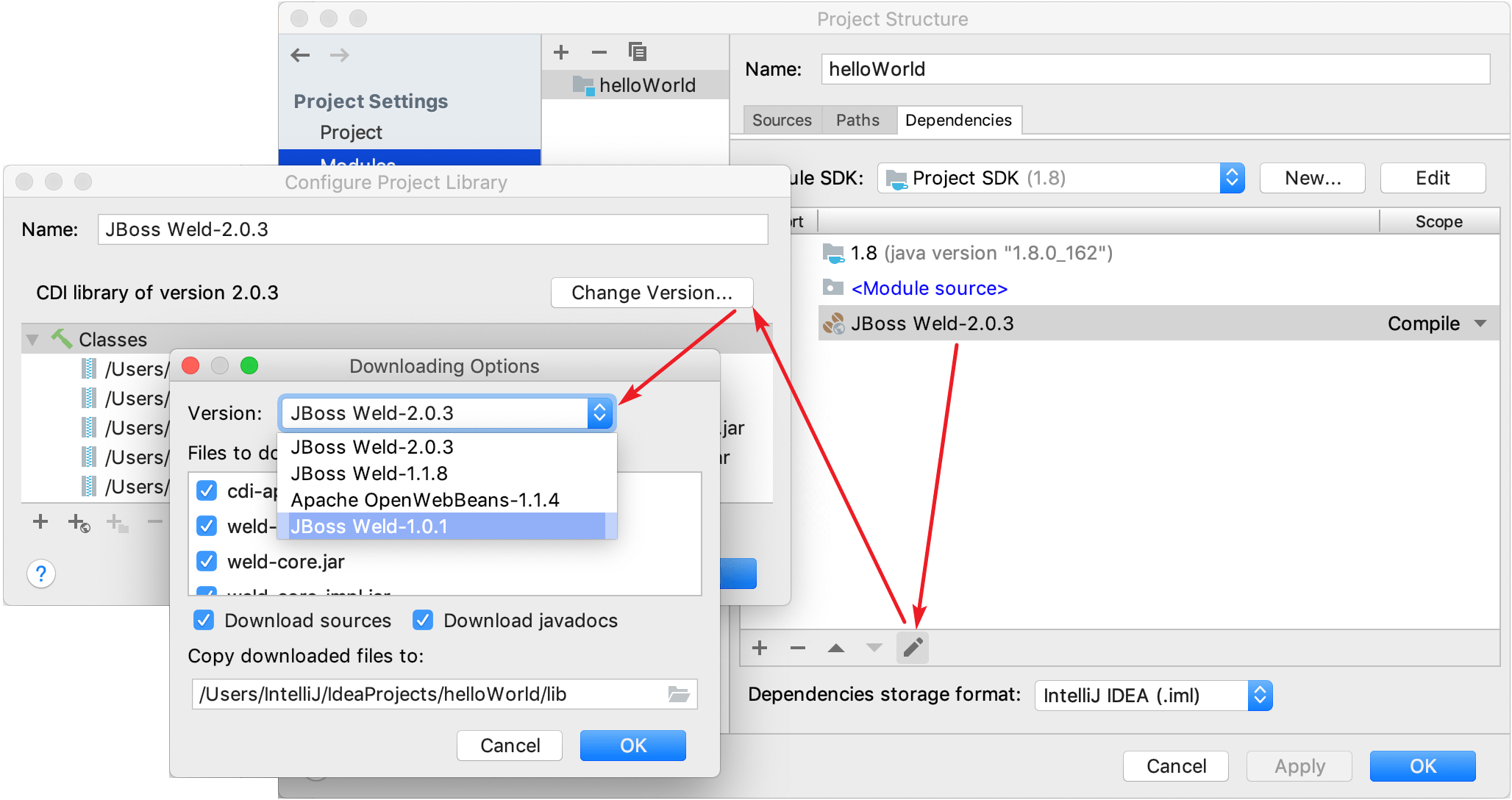Toggle the weld- file checkbox in second row
Screen dimensions: 1512x800
click(x=207, y=526)
